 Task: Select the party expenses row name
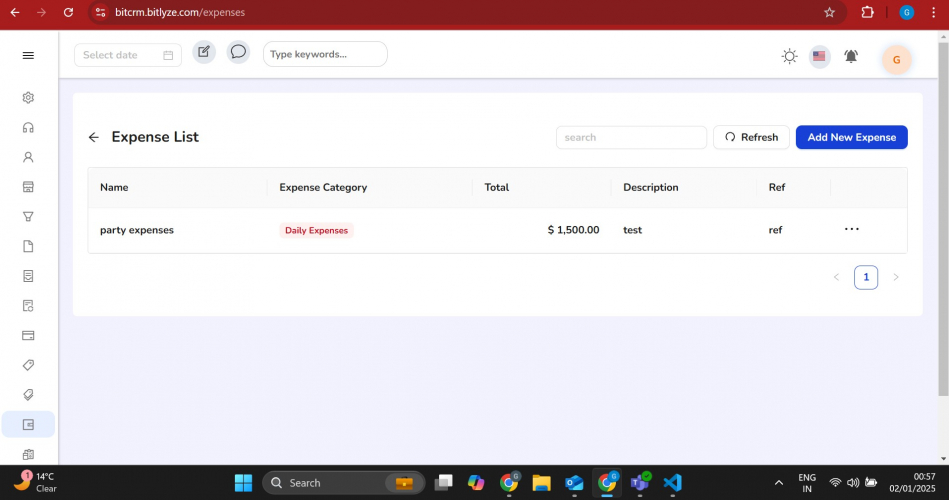[x=137, y=230]
